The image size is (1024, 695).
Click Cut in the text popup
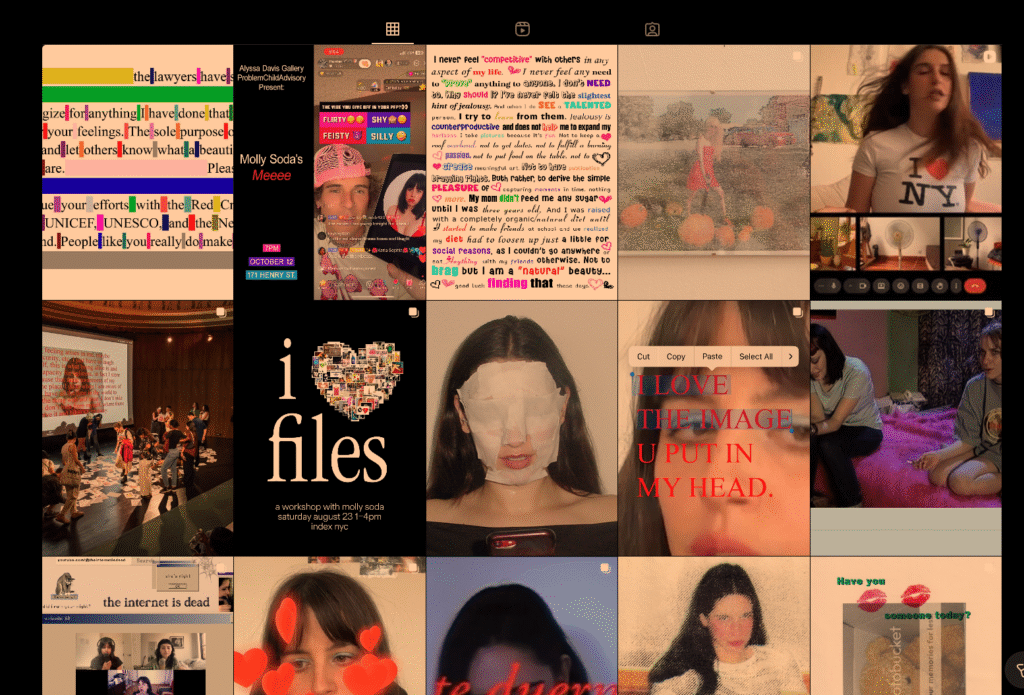pos(643,356)
